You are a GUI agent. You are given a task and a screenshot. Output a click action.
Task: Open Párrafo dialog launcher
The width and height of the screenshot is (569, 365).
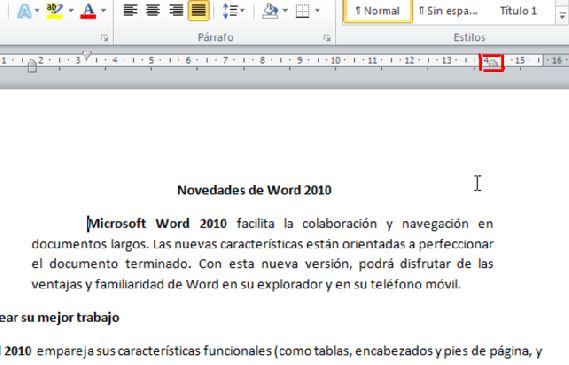point(327,38)
